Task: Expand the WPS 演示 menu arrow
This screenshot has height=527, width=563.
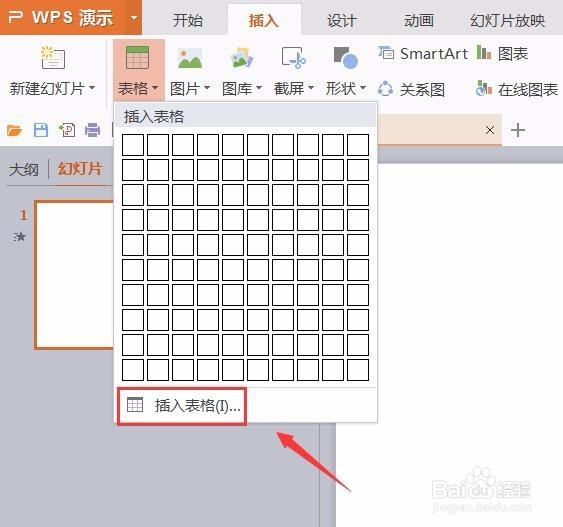Action: tap(134, 17)
